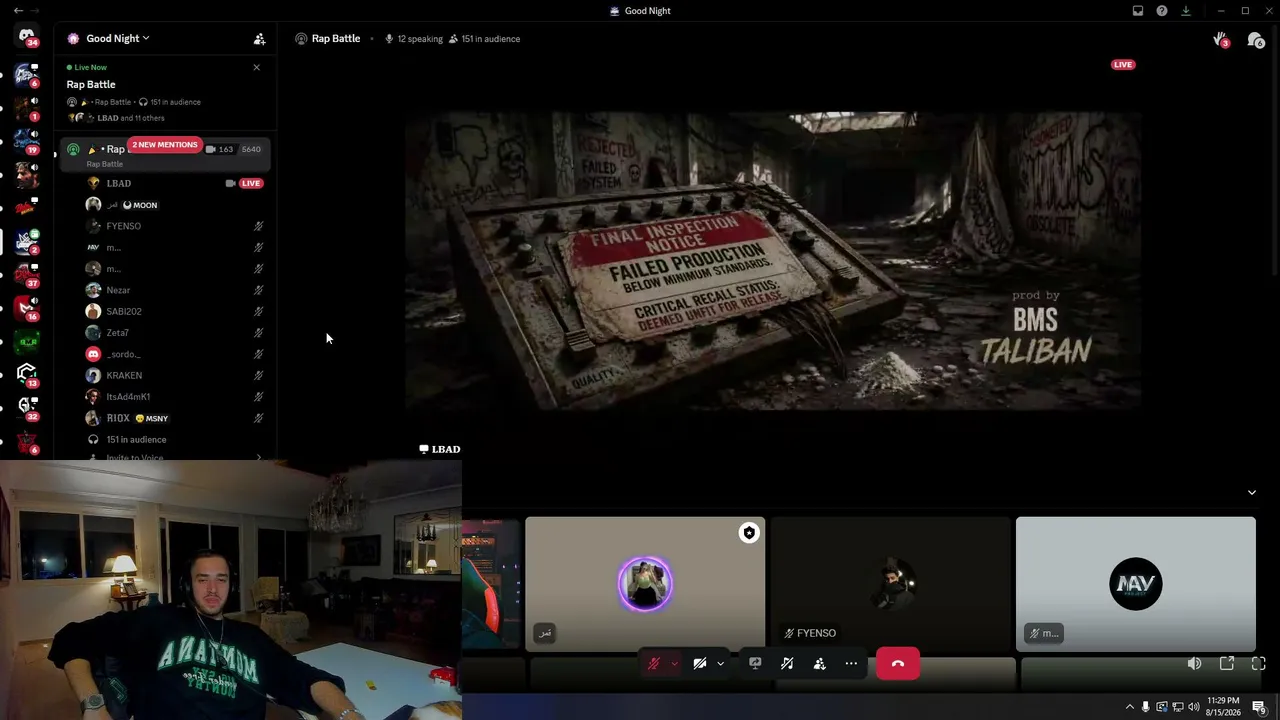Show hidden taskbar tray icons
The height and width of the screenshot is (720, 1280).
pyautogui.click(x=1130, y=707)
